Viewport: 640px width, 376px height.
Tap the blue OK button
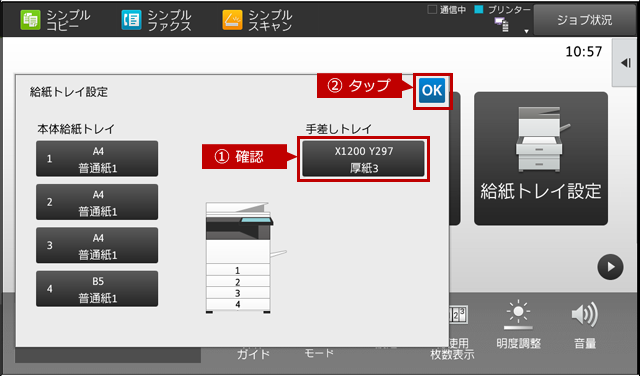coord(432,90)
